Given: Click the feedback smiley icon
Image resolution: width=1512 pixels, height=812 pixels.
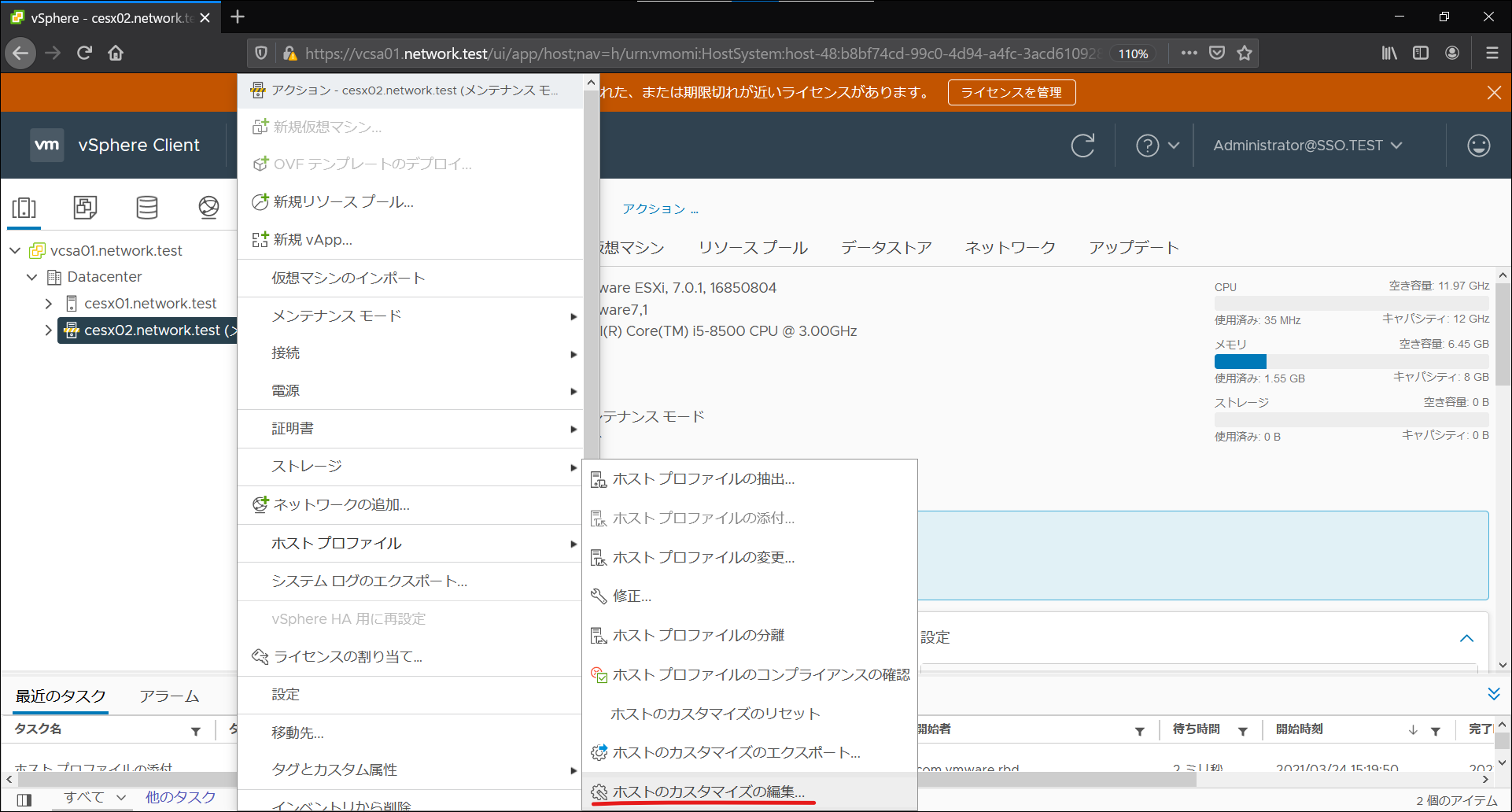Looking at the screenshot, I should click(1478, 146).
